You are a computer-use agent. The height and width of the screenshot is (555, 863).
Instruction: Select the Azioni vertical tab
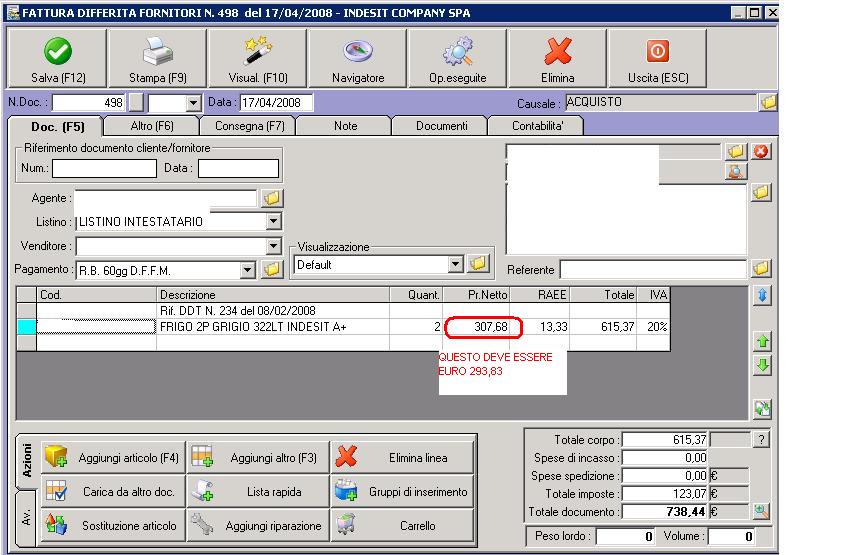(27, 460)
